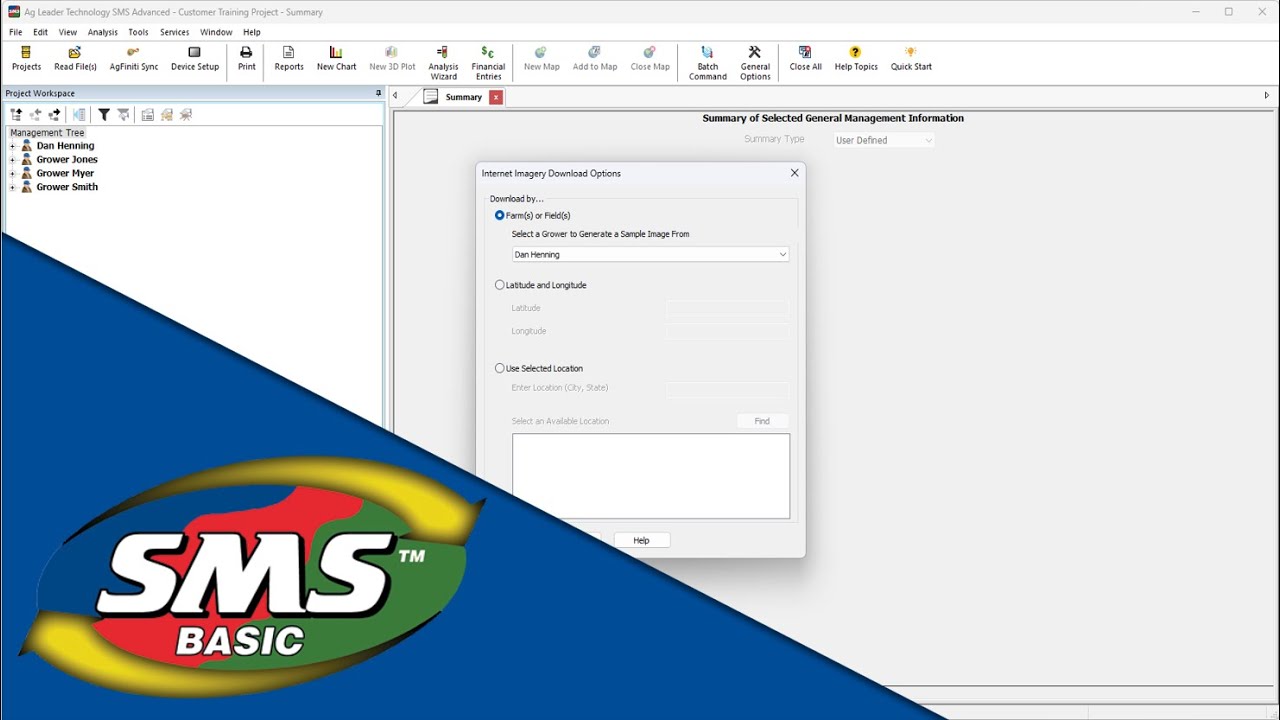
Task: Click the left tab-scroll arrow
Action: [395, 96]
